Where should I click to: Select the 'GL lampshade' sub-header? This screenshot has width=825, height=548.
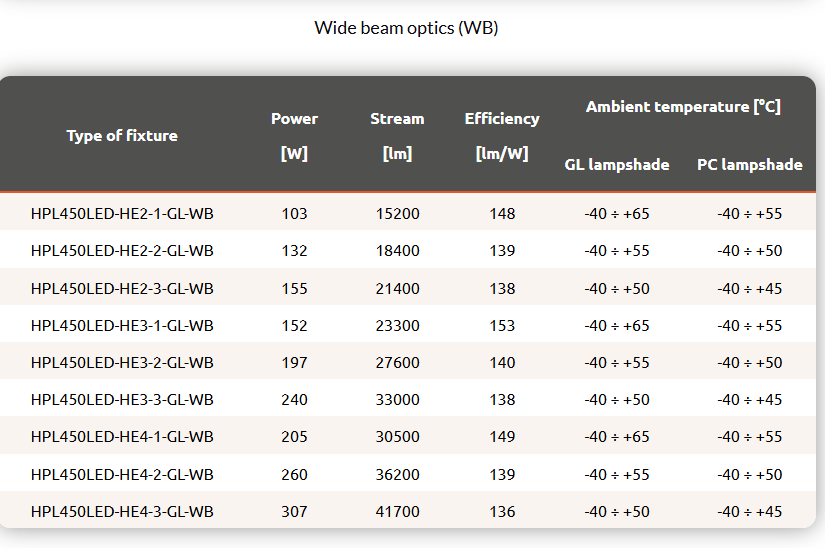pos(617,165)
